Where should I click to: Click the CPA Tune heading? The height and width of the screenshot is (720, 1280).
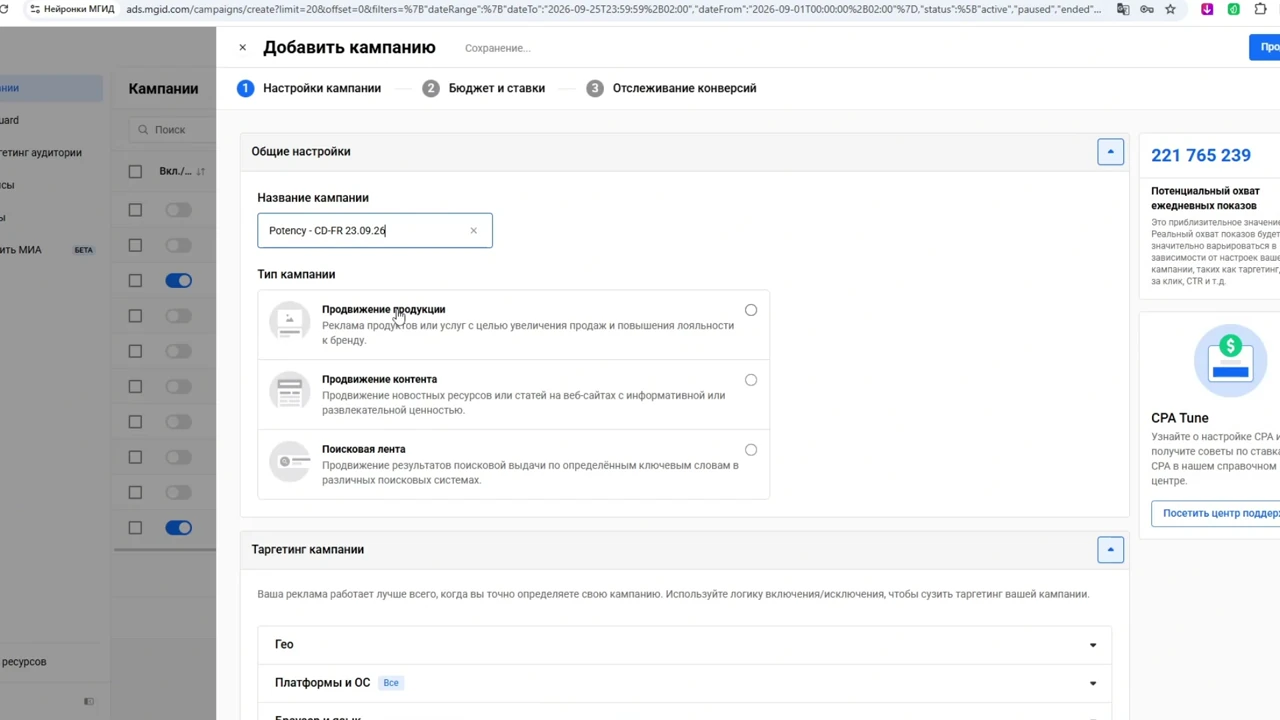[1180, 418]
